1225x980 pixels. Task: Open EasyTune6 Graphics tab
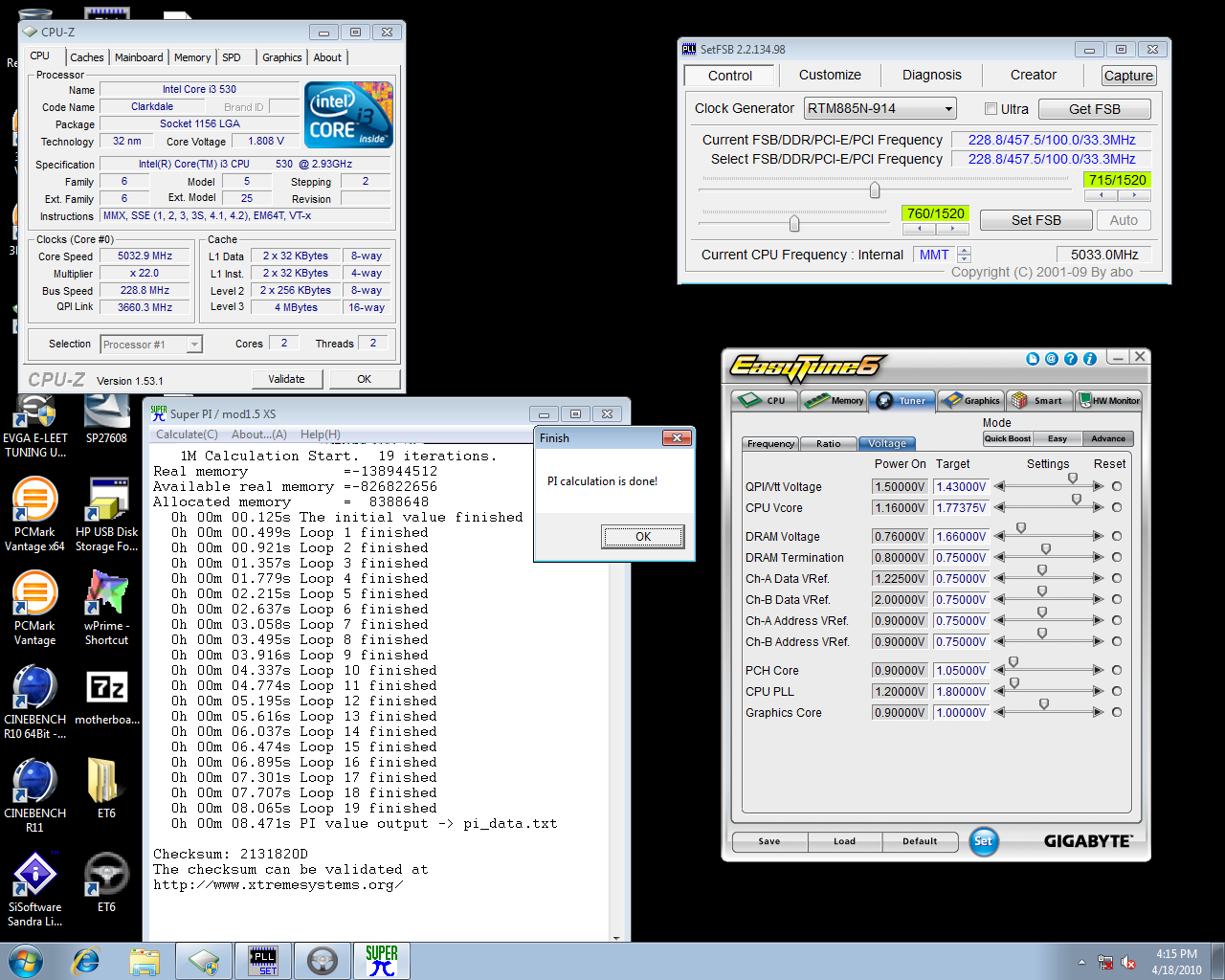pos(970,400)
